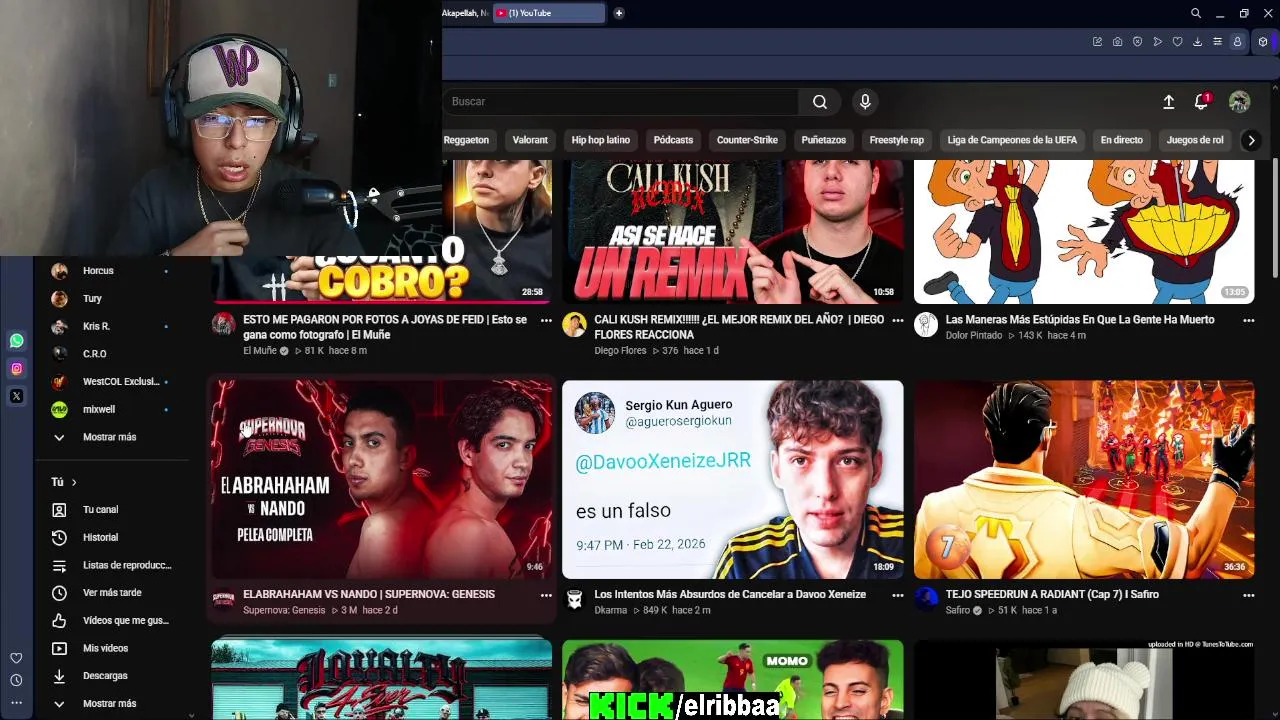The image size is (1280, 720).
Task: Open options menu for Las Maneras Más Estúpidas video
Action: coord(1248,320)
